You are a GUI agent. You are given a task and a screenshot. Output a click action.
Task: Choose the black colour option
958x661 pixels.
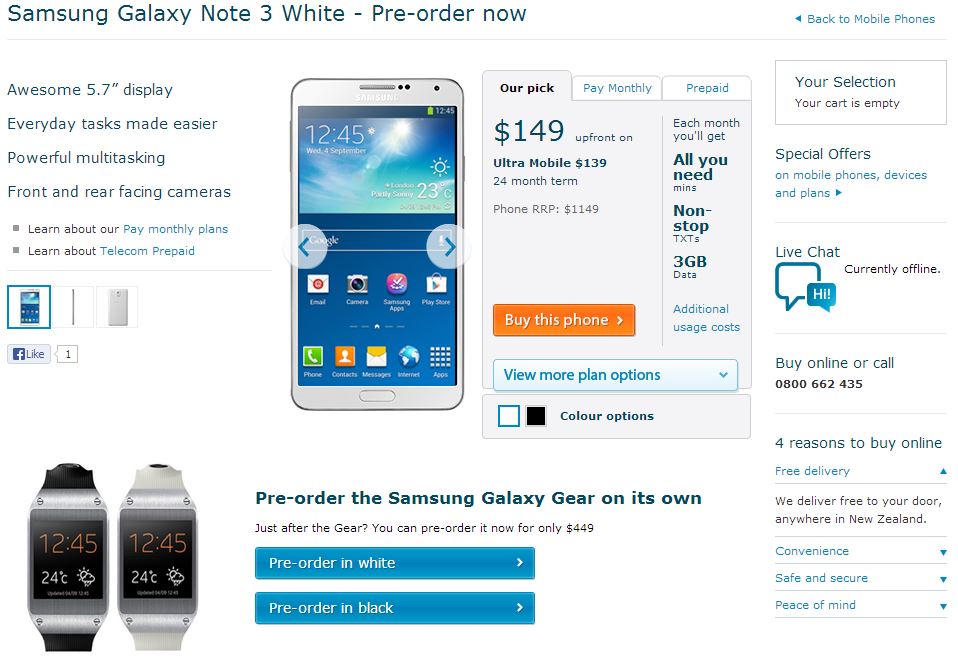click(x=536, y=416)
